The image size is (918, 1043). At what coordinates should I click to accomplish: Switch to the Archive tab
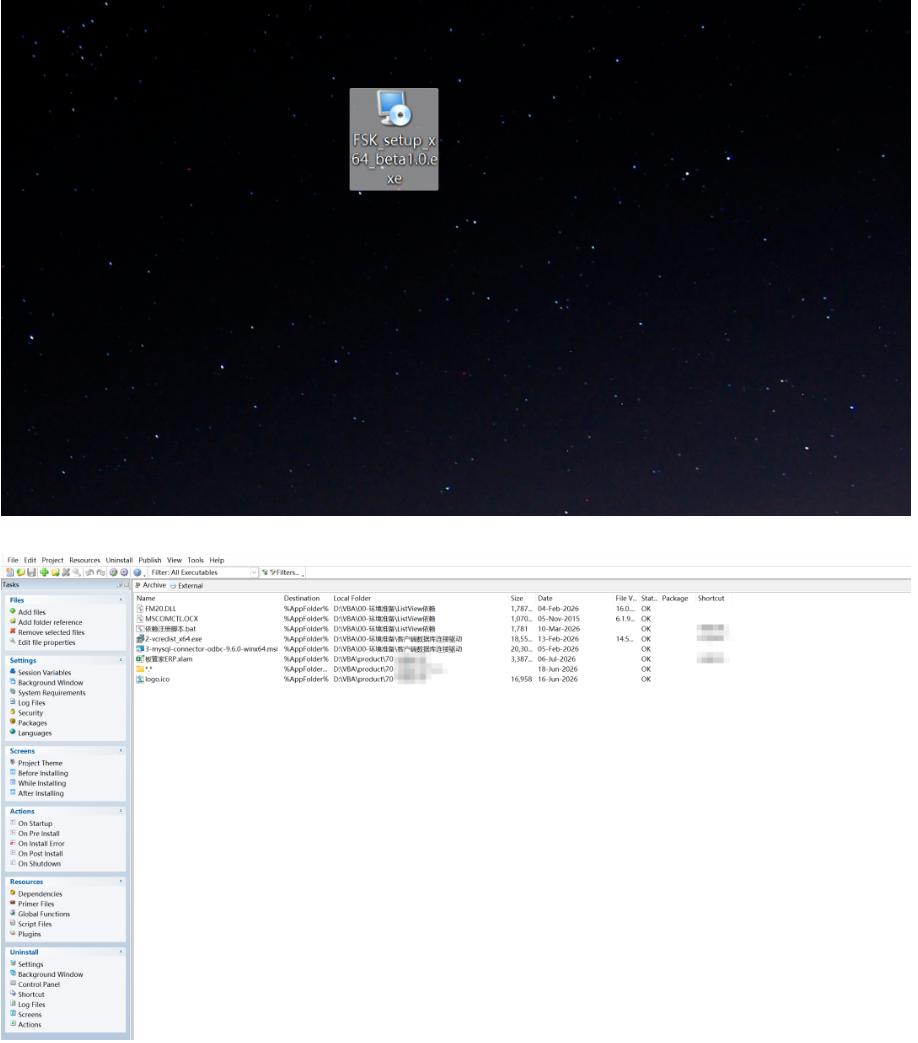pyautogui.click(x=151, y=585)
